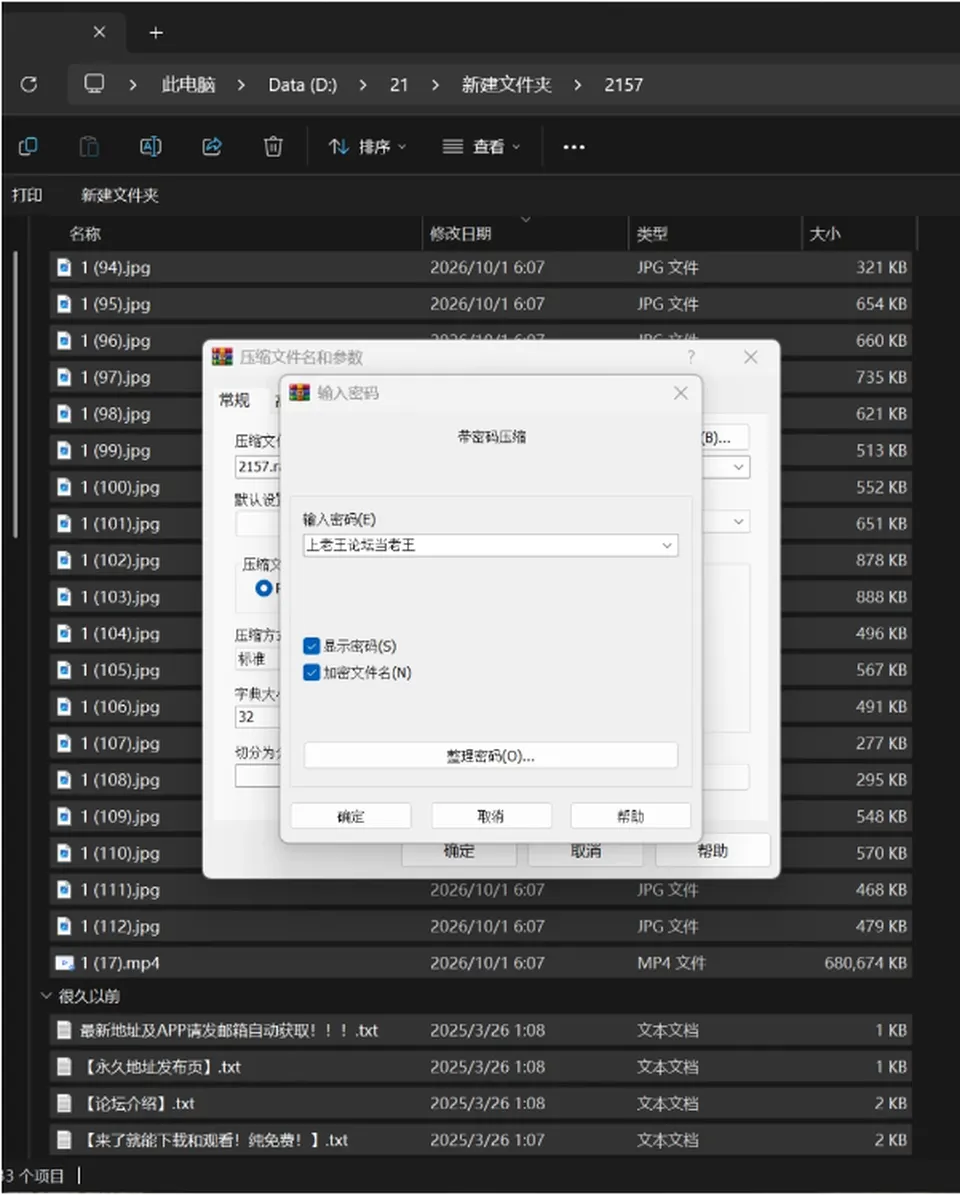This screenshot has height=1195, width=960.
Task: Open a new tab with the plus button
Action: pyautogui.click(x=156, y=33)
